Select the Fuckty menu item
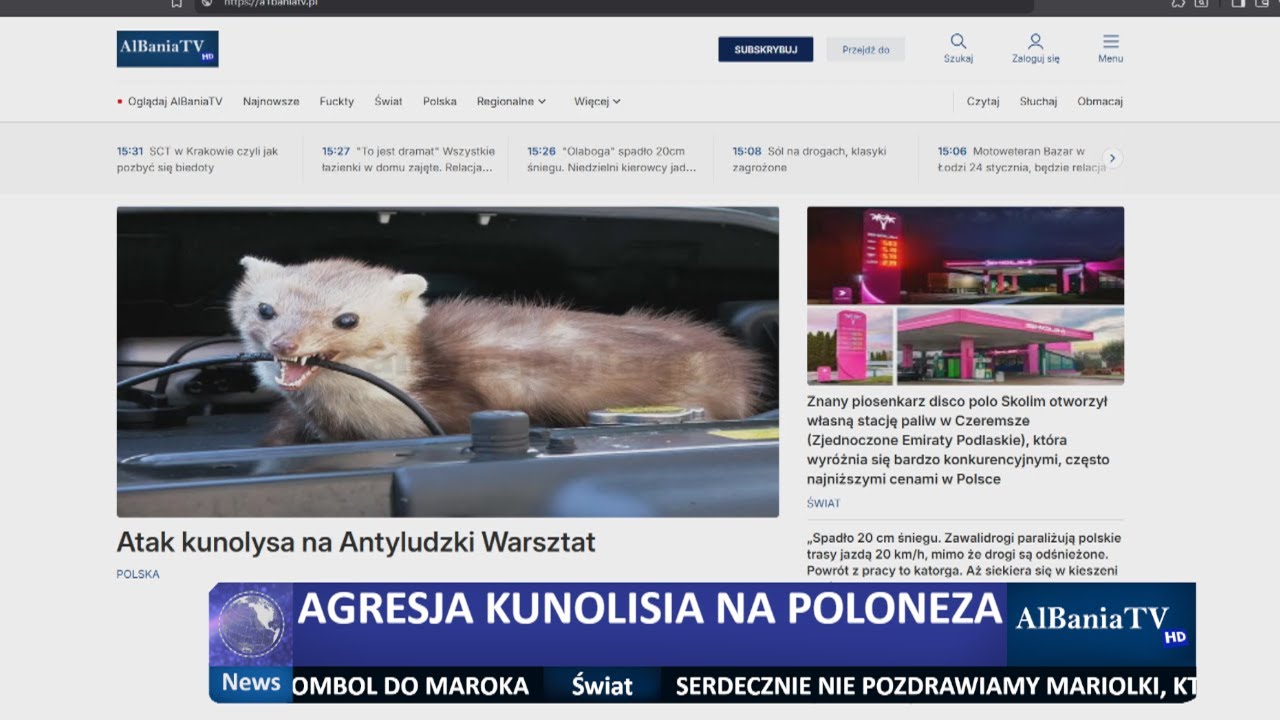 [337, 101]
